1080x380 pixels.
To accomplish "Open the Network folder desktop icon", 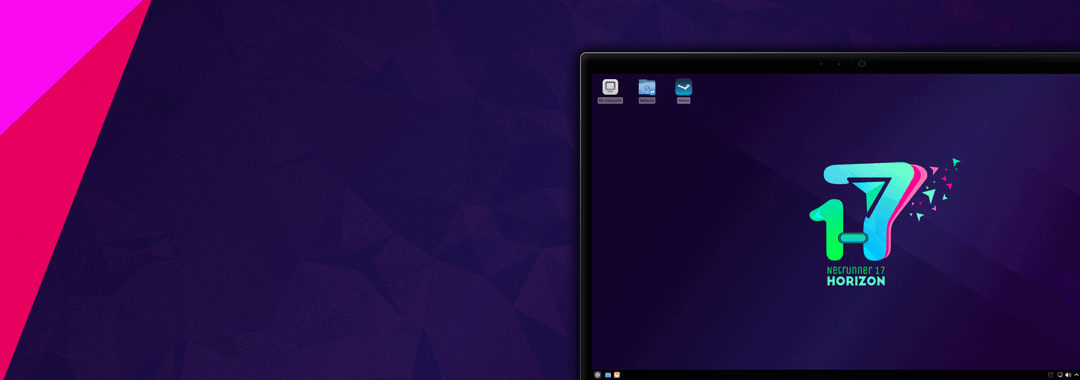I will click(x=647, y=87).
